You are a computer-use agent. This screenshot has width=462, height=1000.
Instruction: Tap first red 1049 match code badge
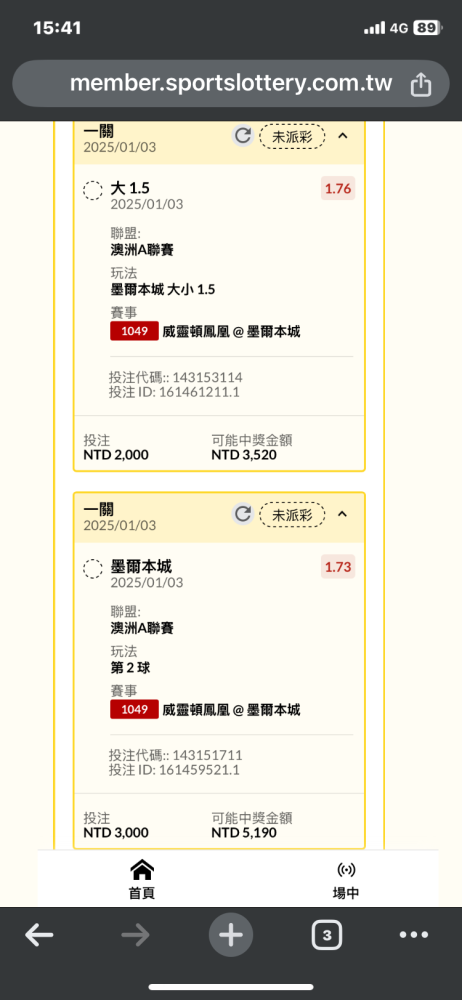134,331
